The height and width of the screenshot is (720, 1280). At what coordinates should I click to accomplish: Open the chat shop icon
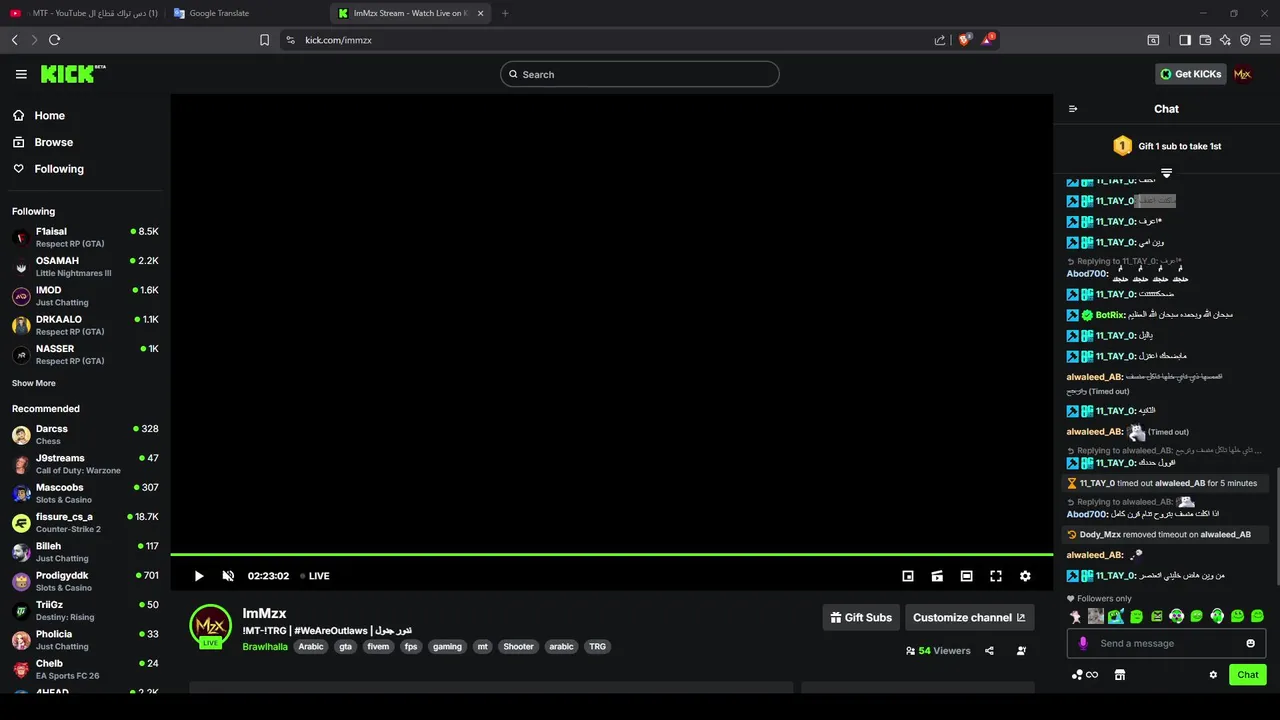(x=1120, y=675)
